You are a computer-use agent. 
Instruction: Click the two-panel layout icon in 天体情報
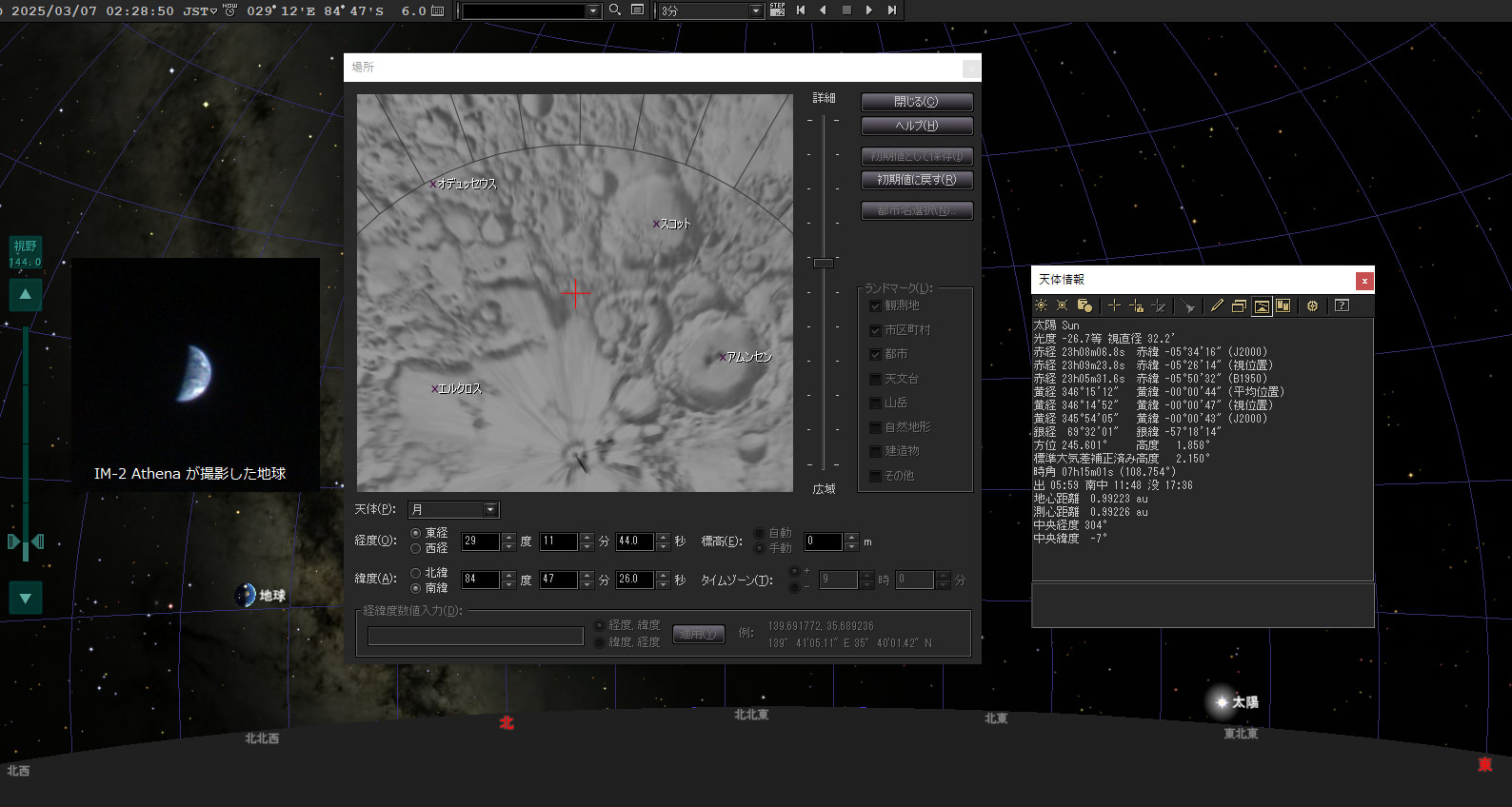tap(1283, 305)
